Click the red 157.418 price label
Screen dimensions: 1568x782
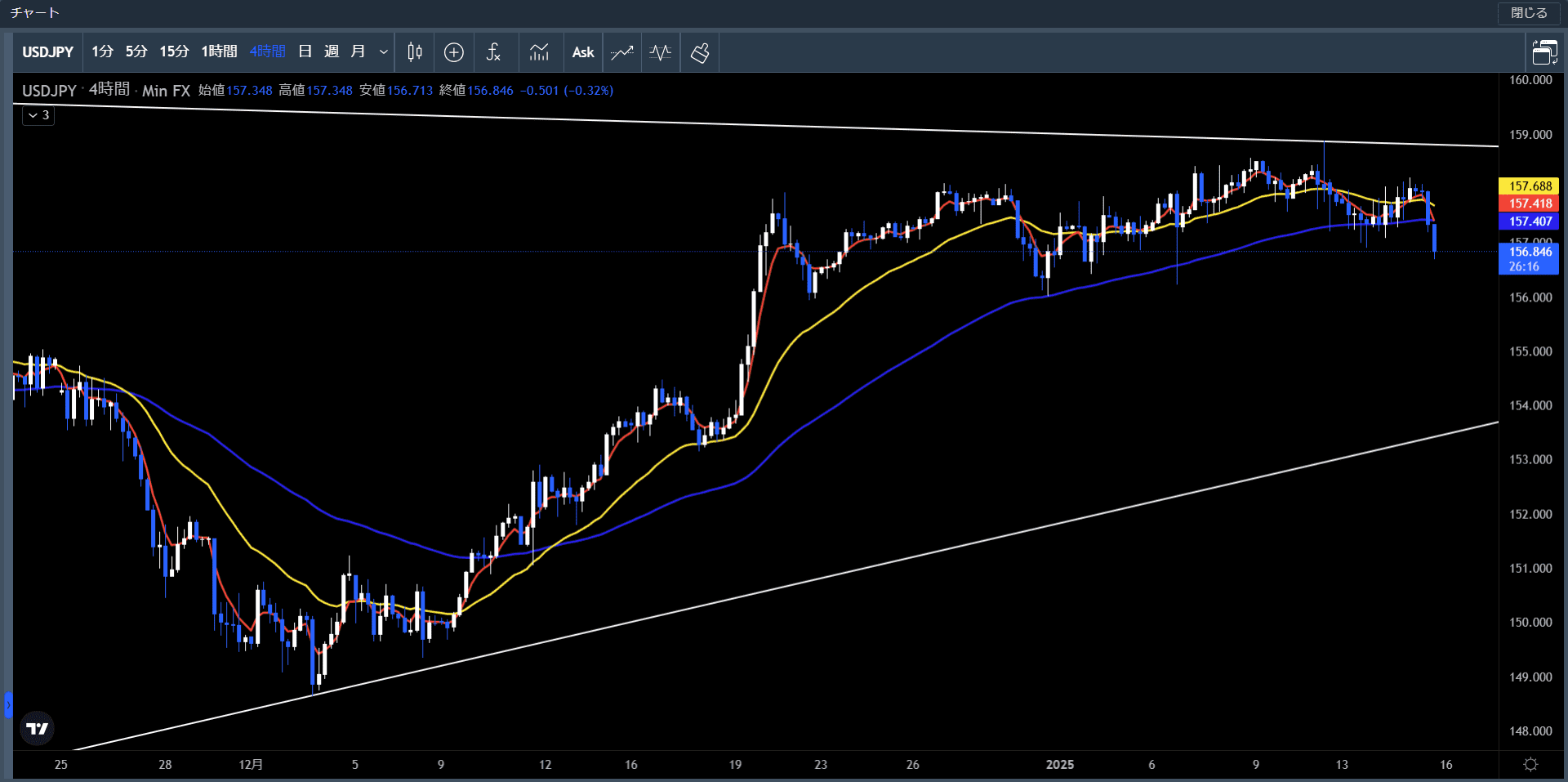point(1530,203)
